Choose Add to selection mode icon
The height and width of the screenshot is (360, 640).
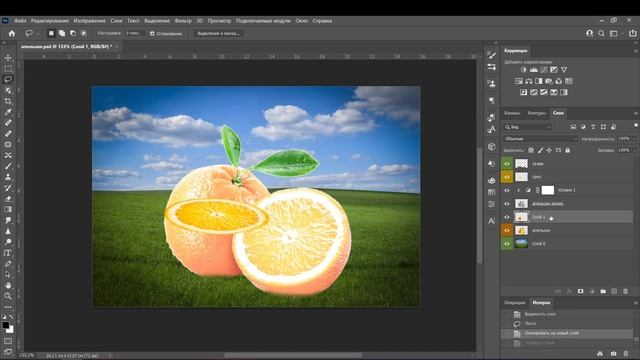coord(62,33)
